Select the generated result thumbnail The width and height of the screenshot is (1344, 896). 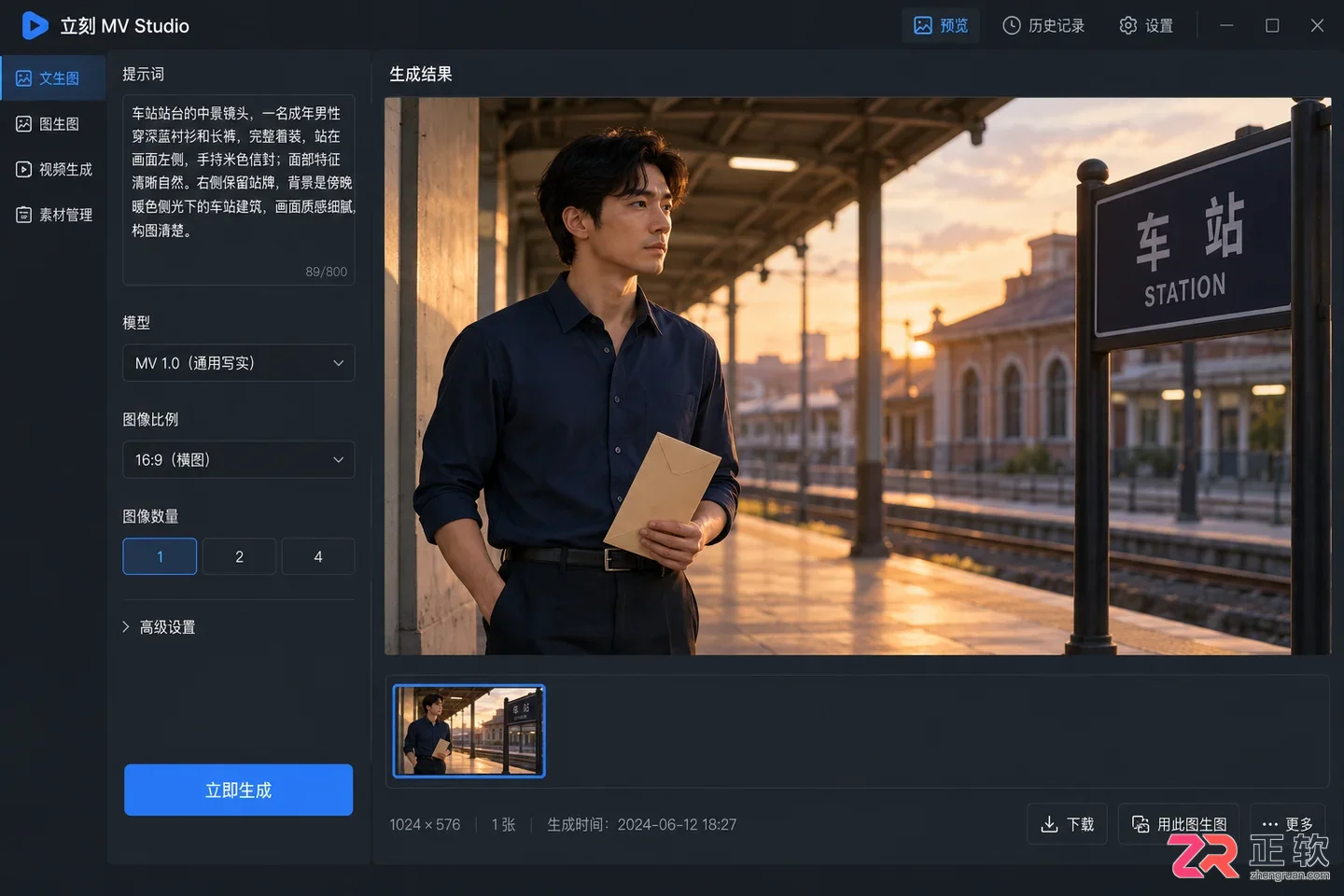[469, 731]
